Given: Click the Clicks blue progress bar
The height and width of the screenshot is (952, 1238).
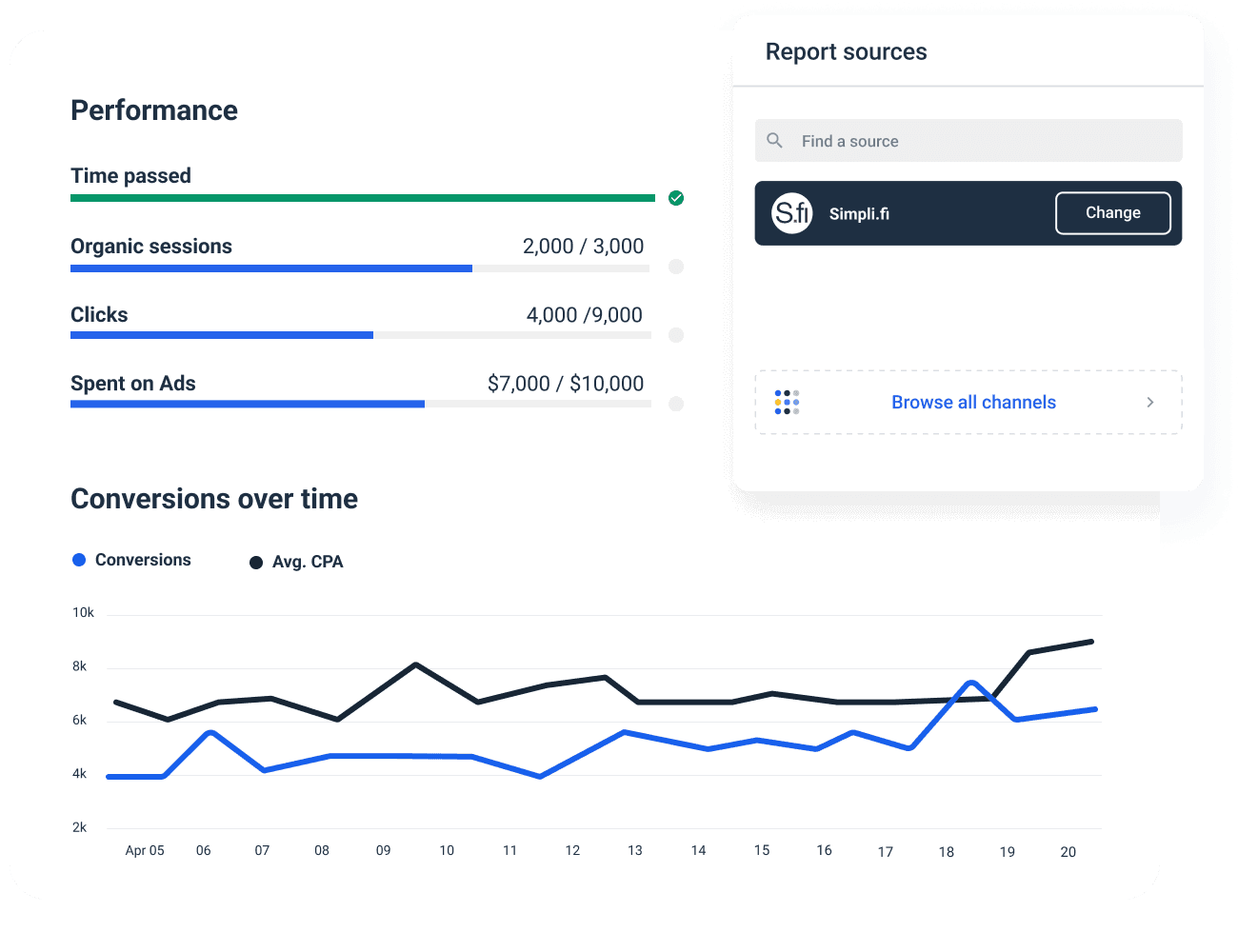Looking at the screenshot, I should point(221,335).
